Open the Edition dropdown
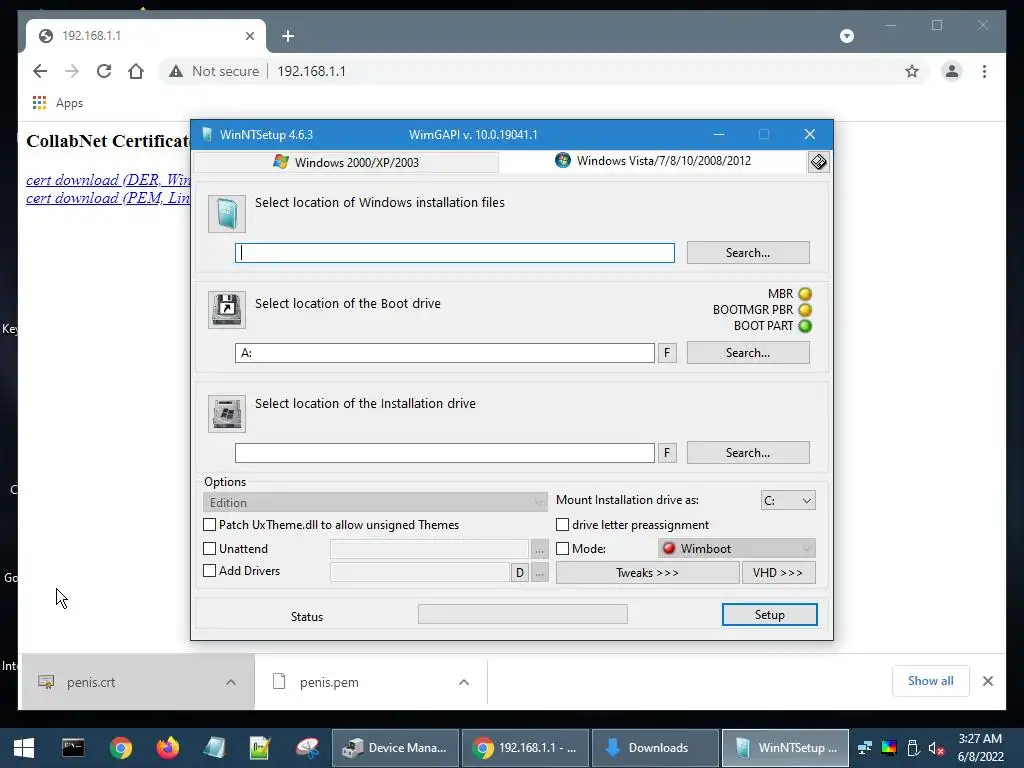1024x768 pixels. (375, 502)
